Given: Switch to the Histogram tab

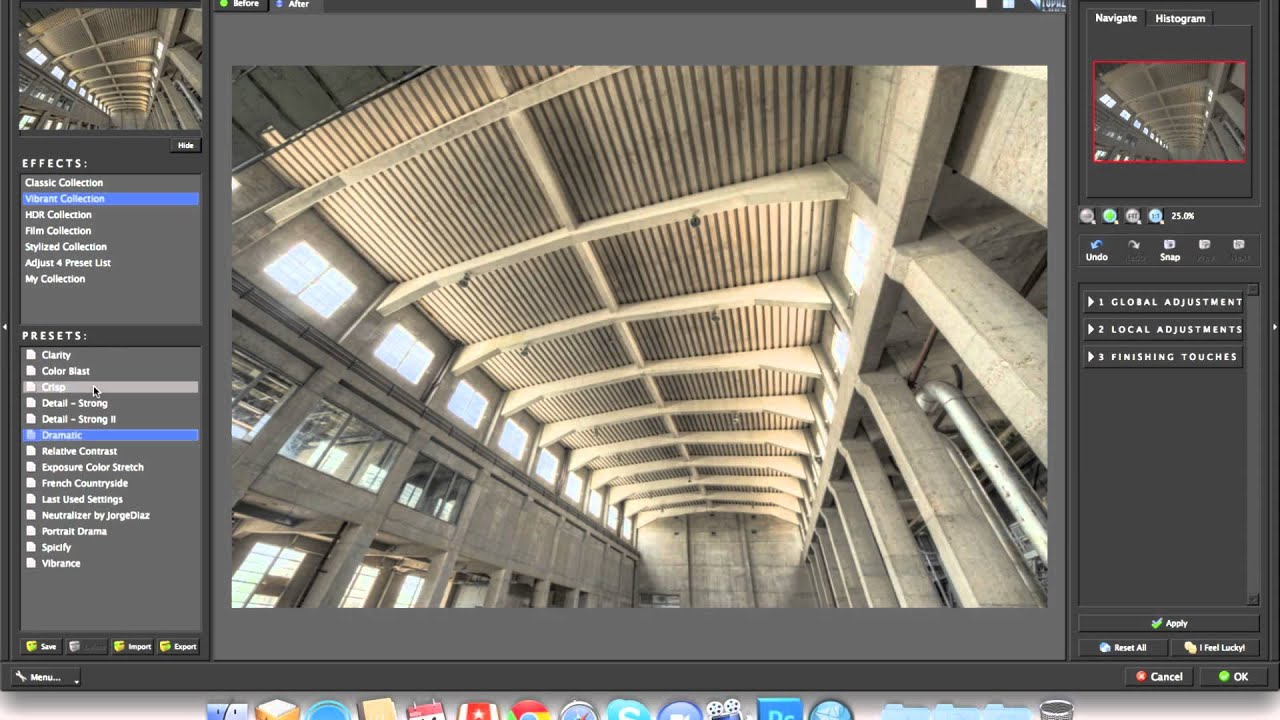Looking at the screenshot, I should [x=1180, y=18].
